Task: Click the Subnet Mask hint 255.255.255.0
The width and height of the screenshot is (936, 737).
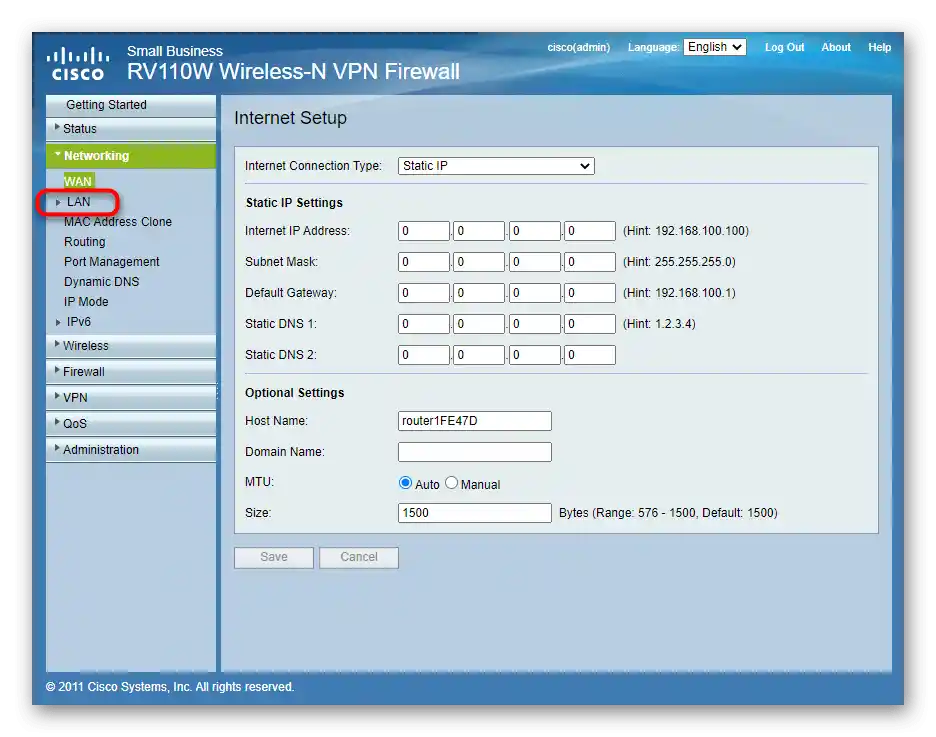Action: 679,262
